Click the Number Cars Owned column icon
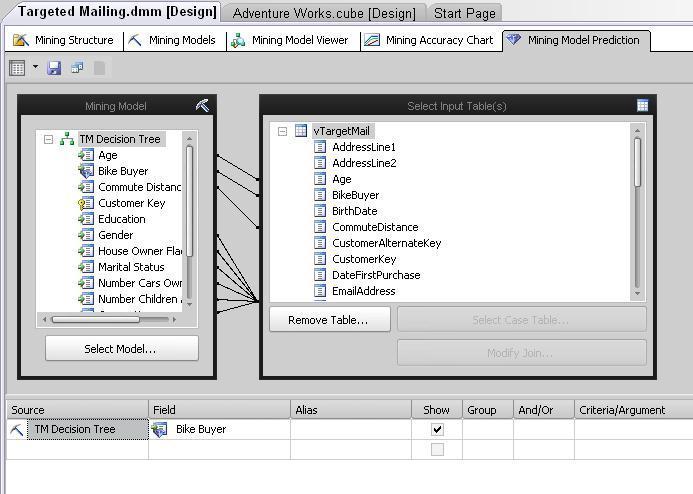 (86, 283)
